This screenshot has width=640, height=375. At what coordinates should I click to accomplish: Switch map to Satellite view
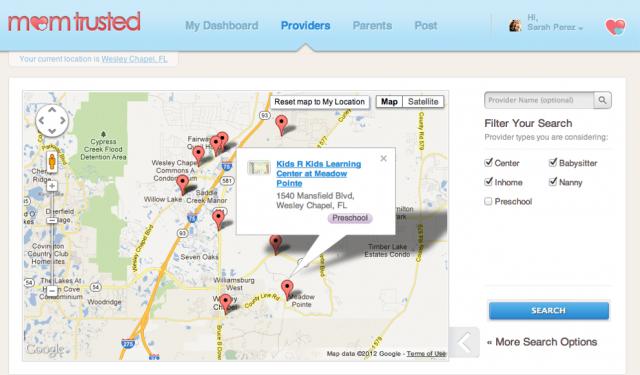pyautogui.click(x=423, y=102)
